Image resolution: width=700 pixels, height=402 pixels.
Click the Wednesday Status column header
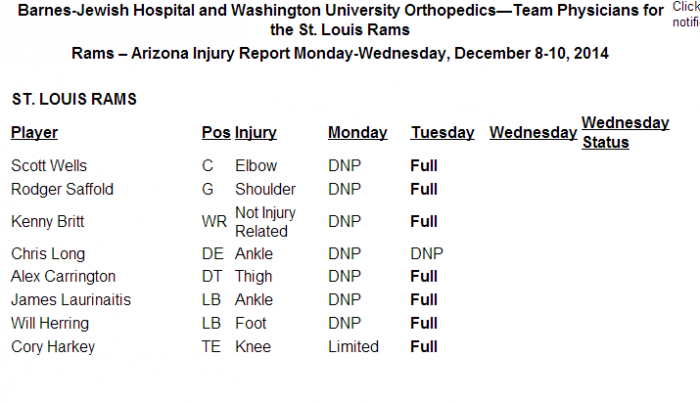pos(625,132)
